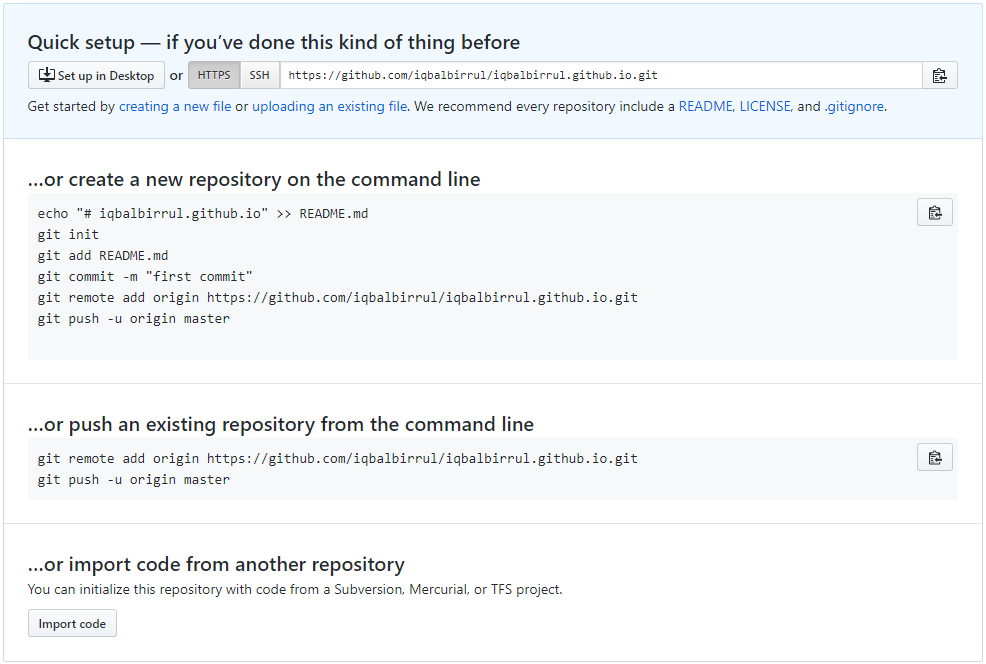
Task: Copy the repository HTTPS URL to clipboard
Action: (940, 74)
